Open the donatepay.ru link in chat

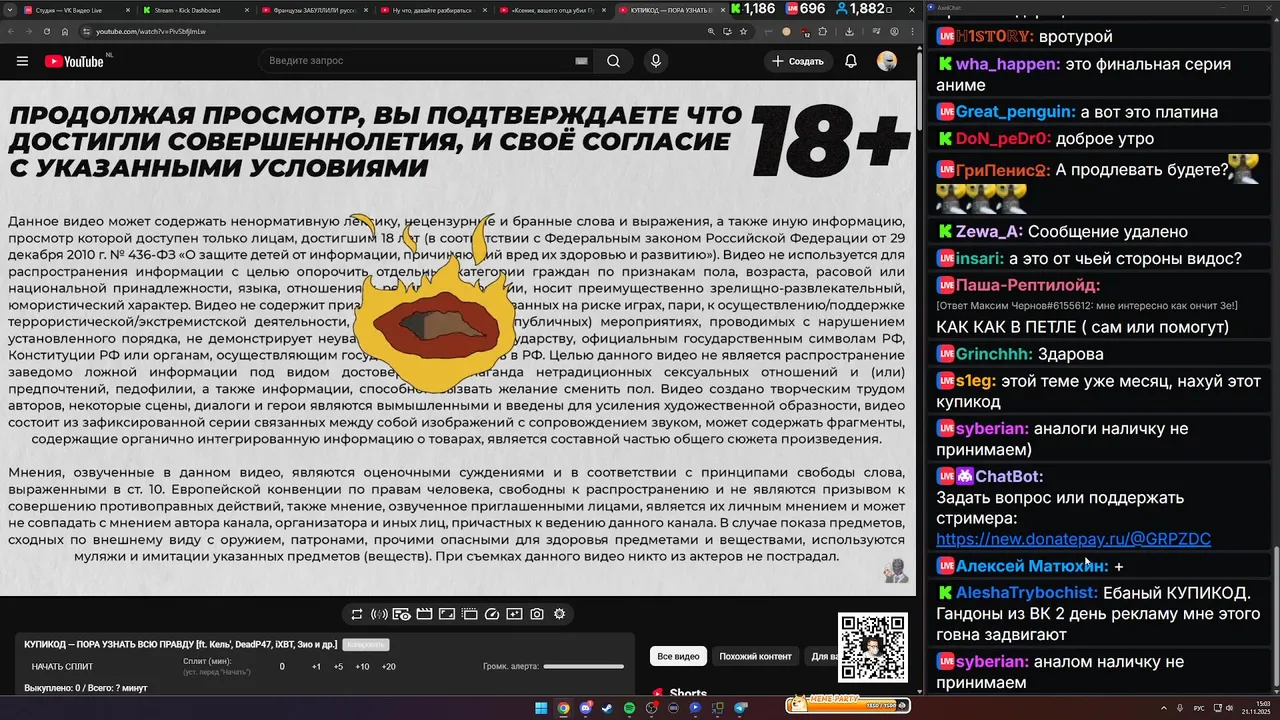(x=1073, y=539)
